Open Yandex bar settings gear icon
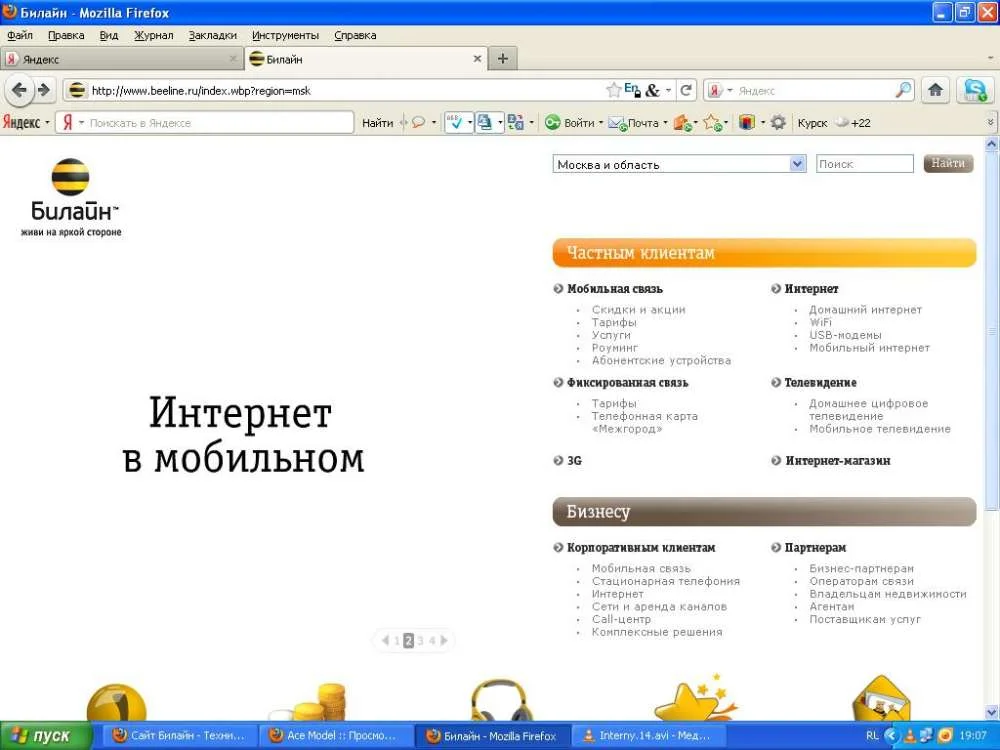 click(x=778, y=123)
